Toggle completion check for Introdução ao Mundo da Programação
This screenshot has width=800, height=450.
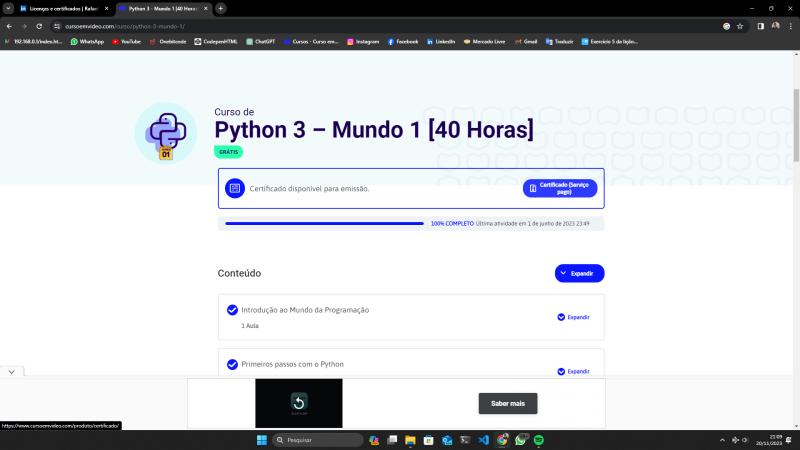coord(232,310)
